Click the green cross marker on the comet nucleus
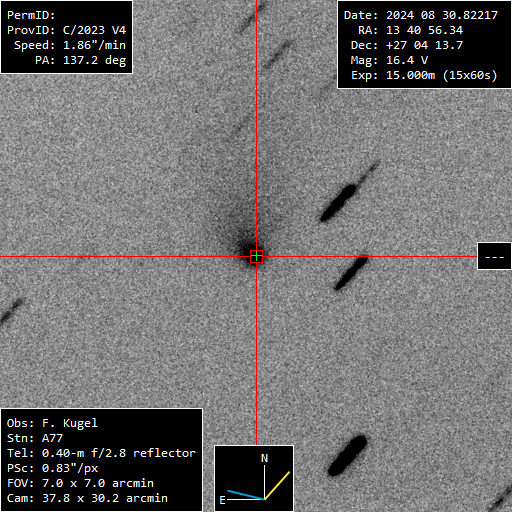The image size is (512, 512). tap(256, 256)
